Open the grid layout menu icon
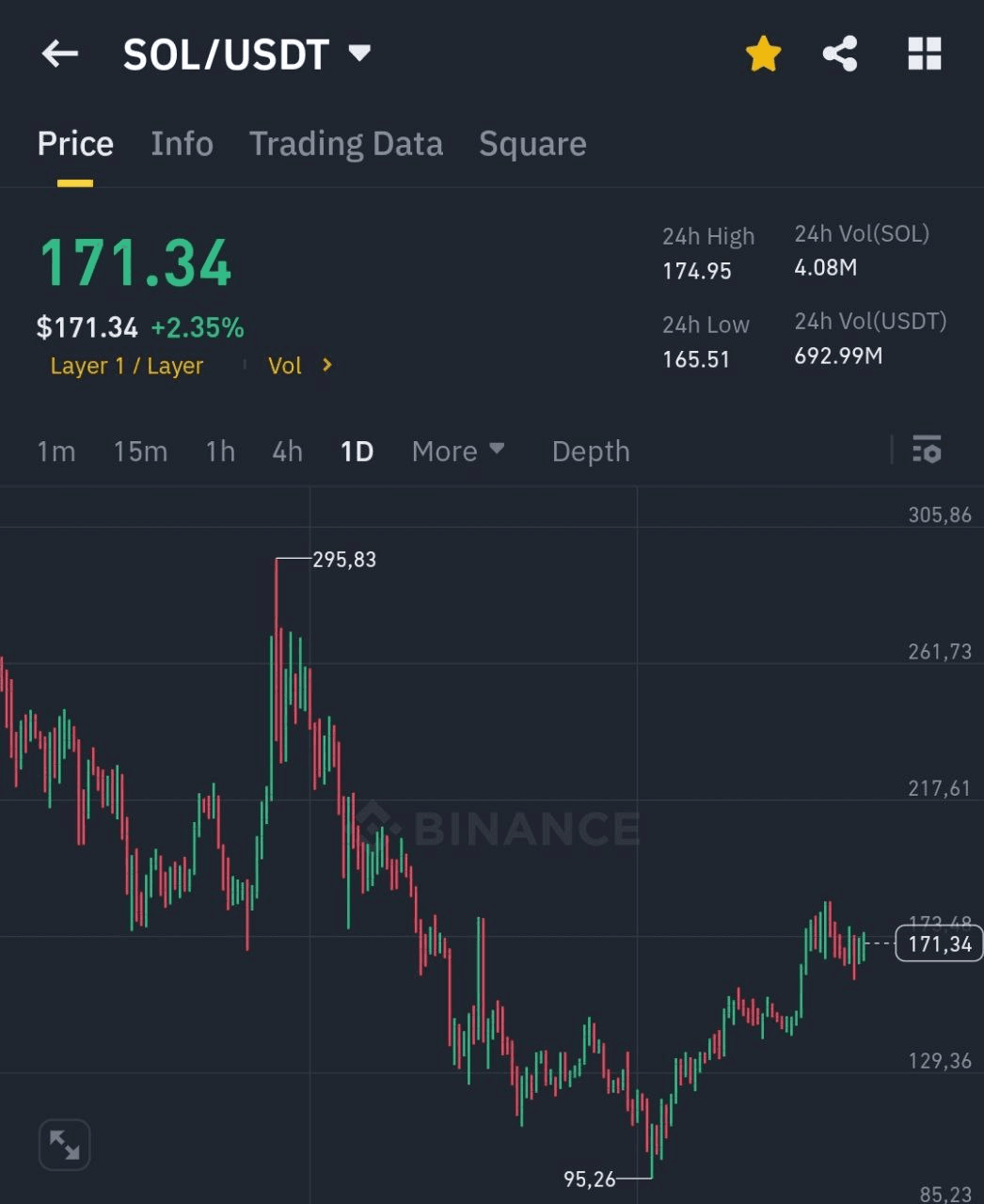Image resolution: width=984 pixels, height=1204 pixels. click(924, 54)
